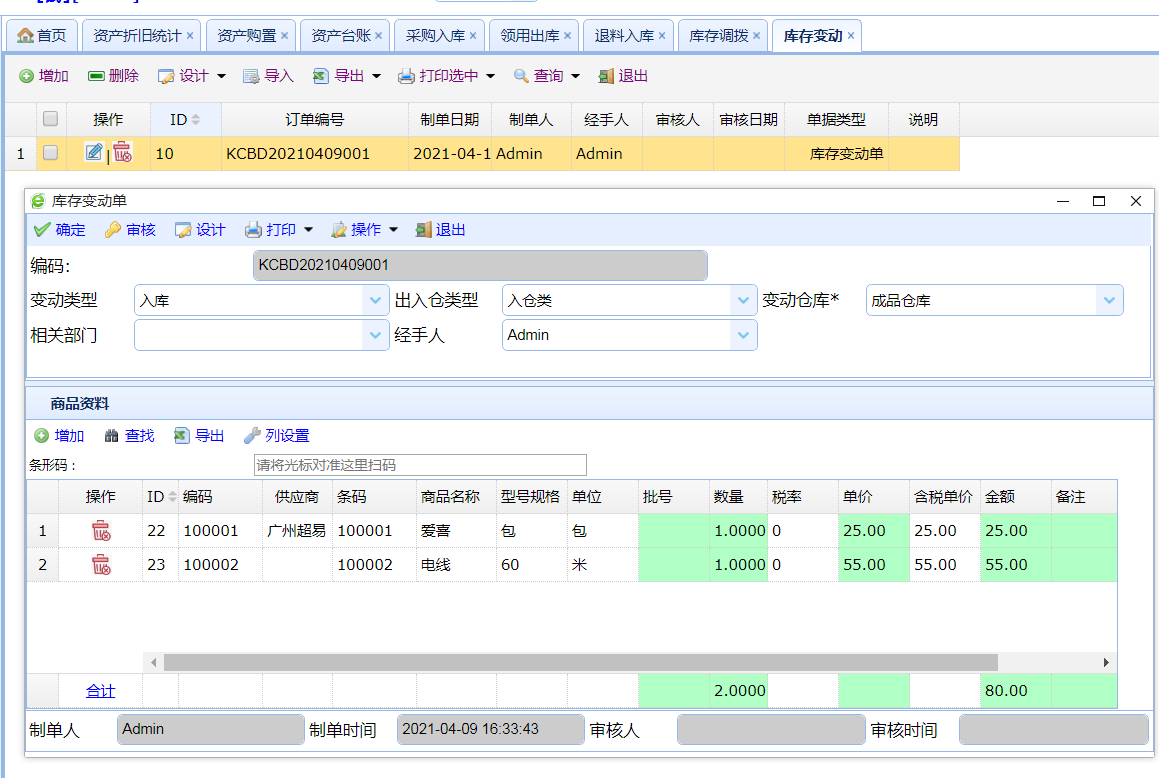Focus the 条形码 barcode scan input field

pyautogui.click(x=420, y=465)
